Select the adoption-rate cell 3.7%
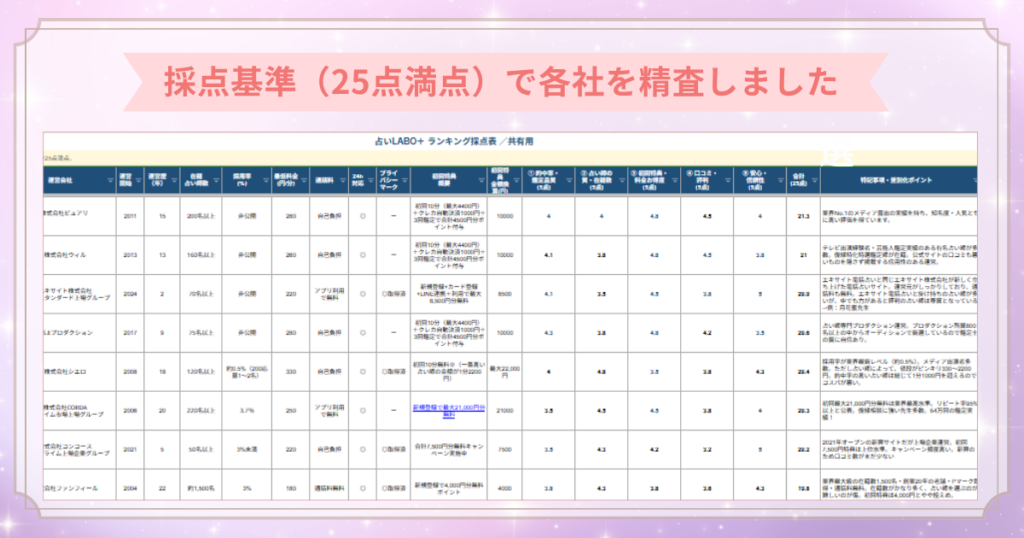The width and height of the screenshot is (1024, 538). tap(247, 411)
